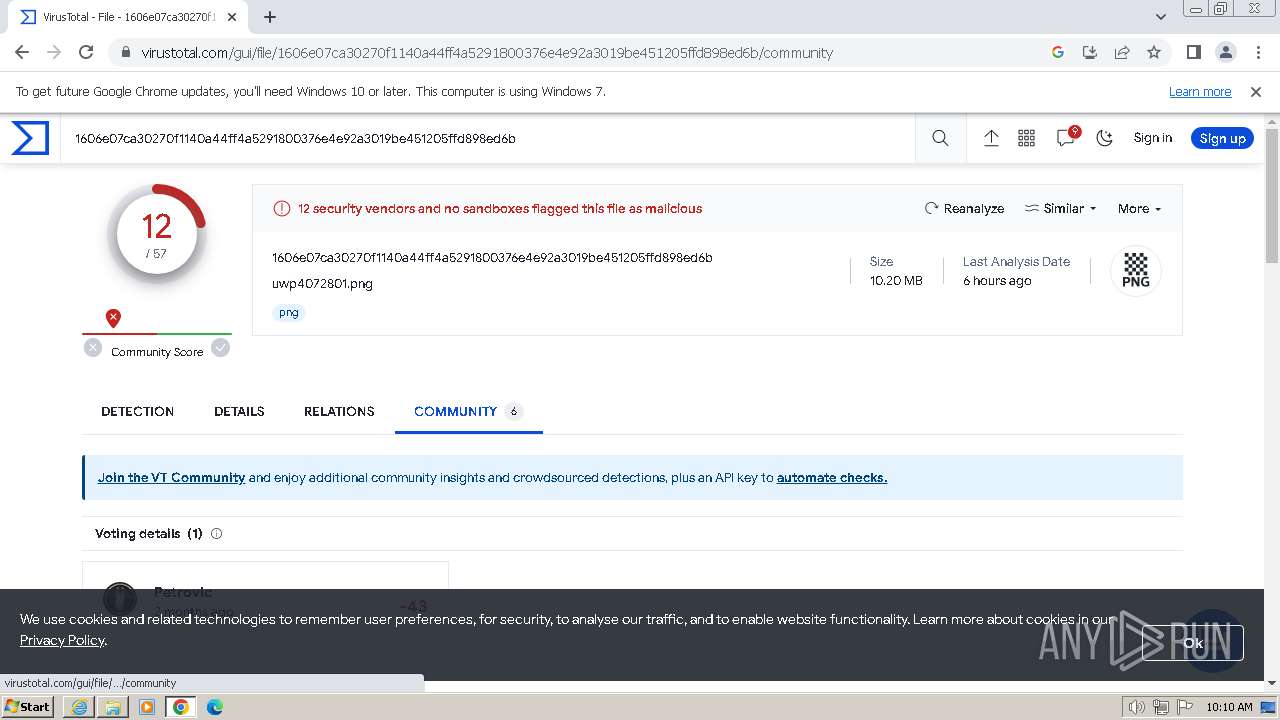Click the browser back arrow
This screenshot has width=1280, height=720.
(x=22, y=53)
